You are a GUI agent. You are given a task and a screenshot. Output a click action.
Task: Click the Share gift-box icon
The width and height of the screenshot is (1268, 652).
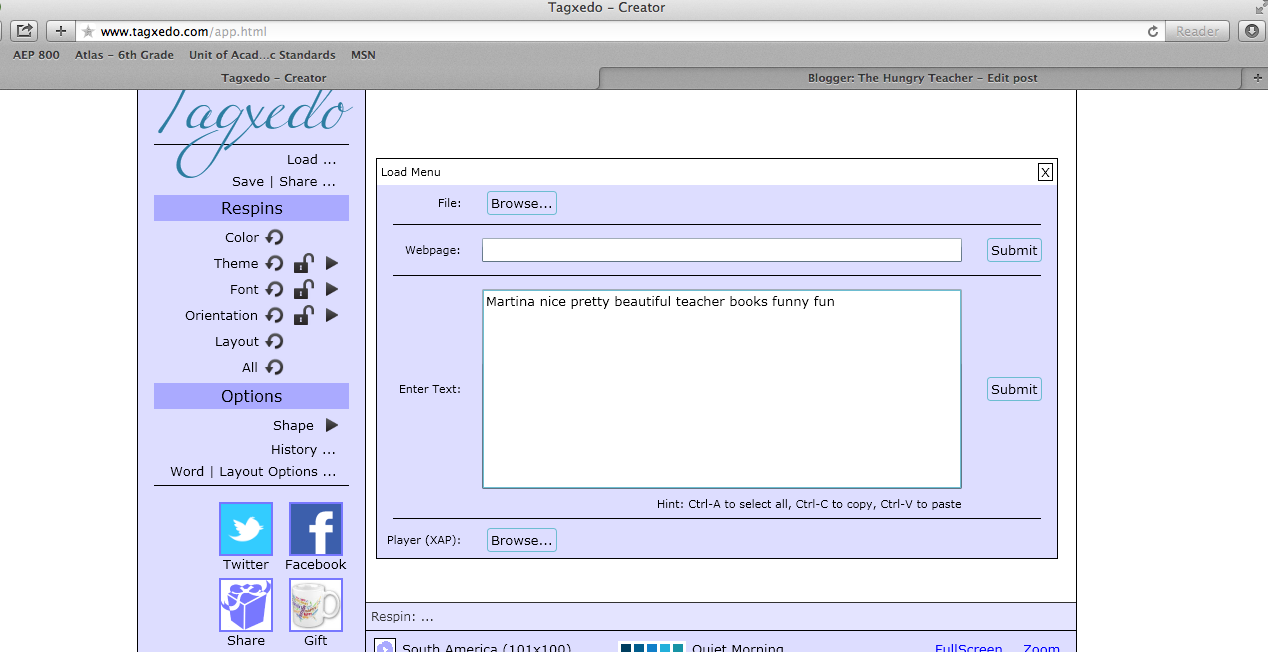coord(246,605)
